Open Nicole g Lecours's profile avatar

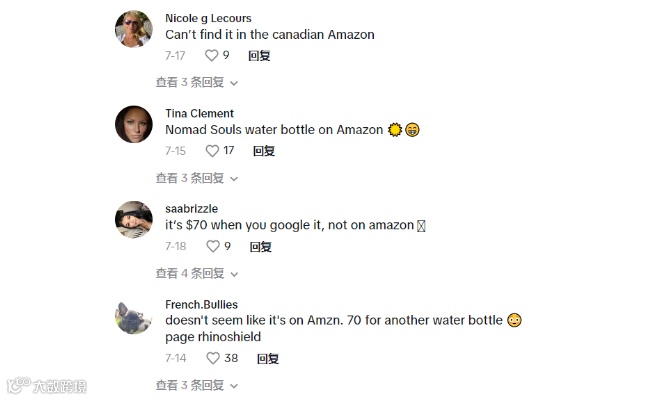(x=134, y=29)
